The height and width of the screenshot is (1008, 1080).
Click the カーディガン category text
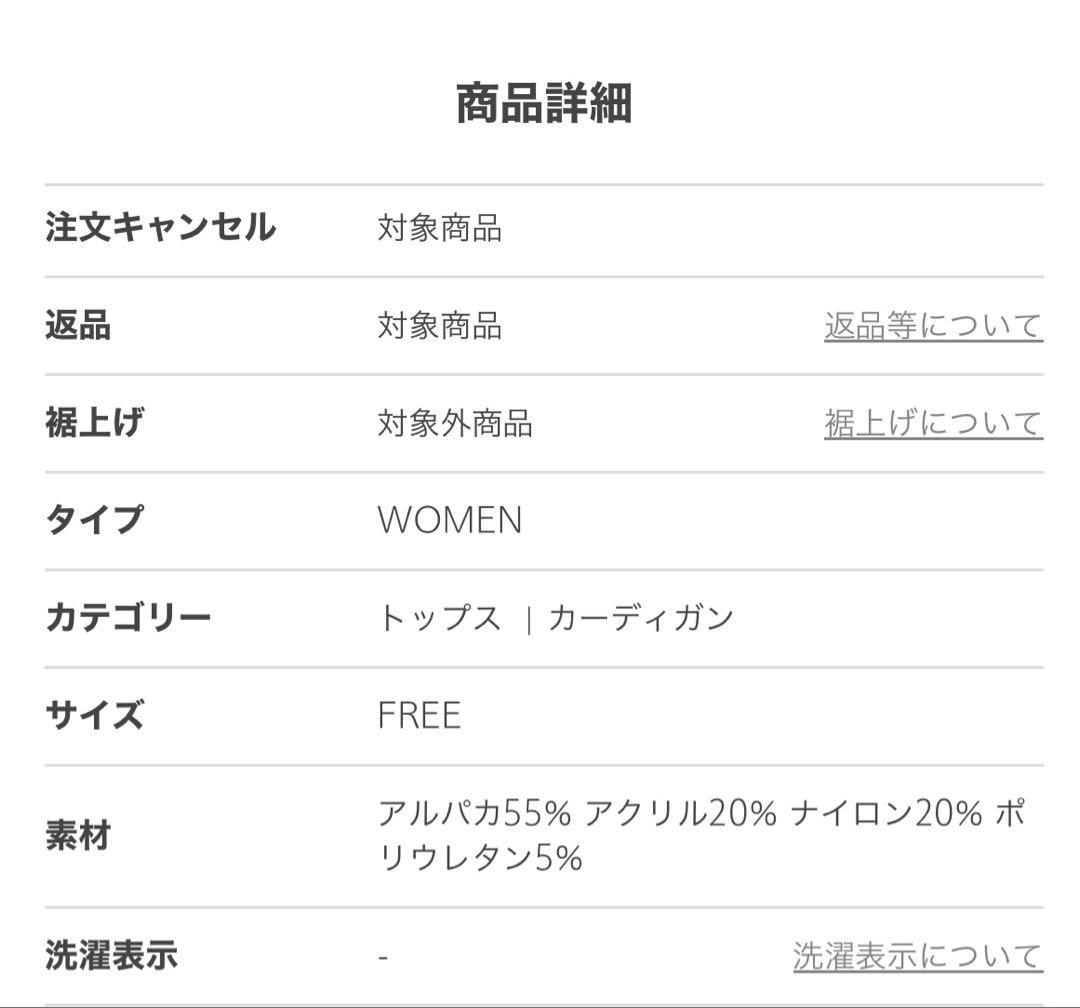pyautogui.click(x=641, y=617)
